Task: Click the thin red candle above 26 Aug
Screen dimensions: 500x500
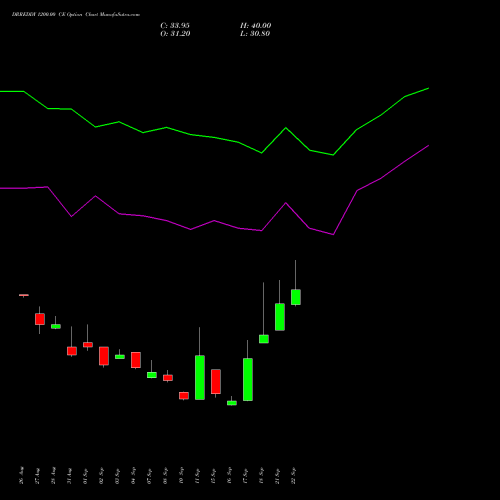Action: tap(24, 295)
